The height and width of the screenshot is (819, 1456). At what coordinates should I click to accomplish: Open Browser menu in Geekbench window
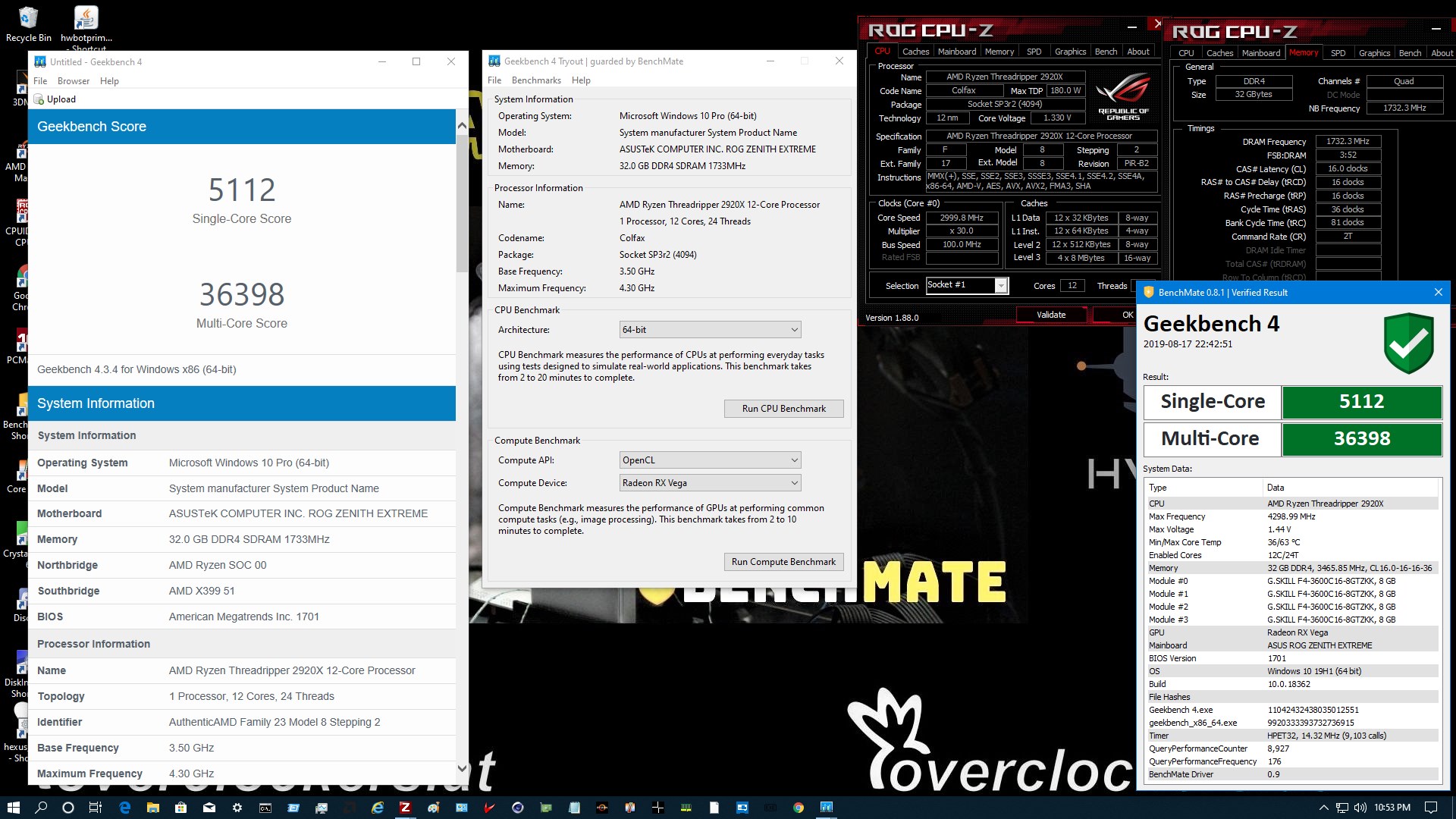tap(74, 81)
